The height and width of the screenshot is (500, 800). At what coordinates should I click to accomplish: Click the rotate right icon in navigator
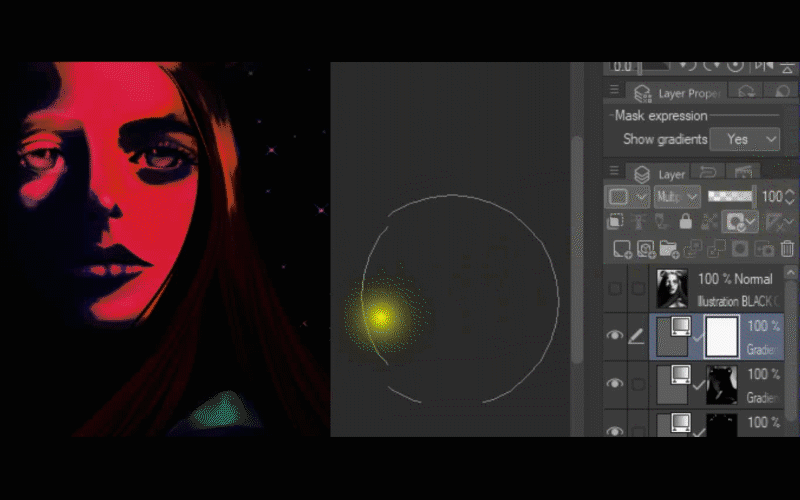(x=711, y=66)
